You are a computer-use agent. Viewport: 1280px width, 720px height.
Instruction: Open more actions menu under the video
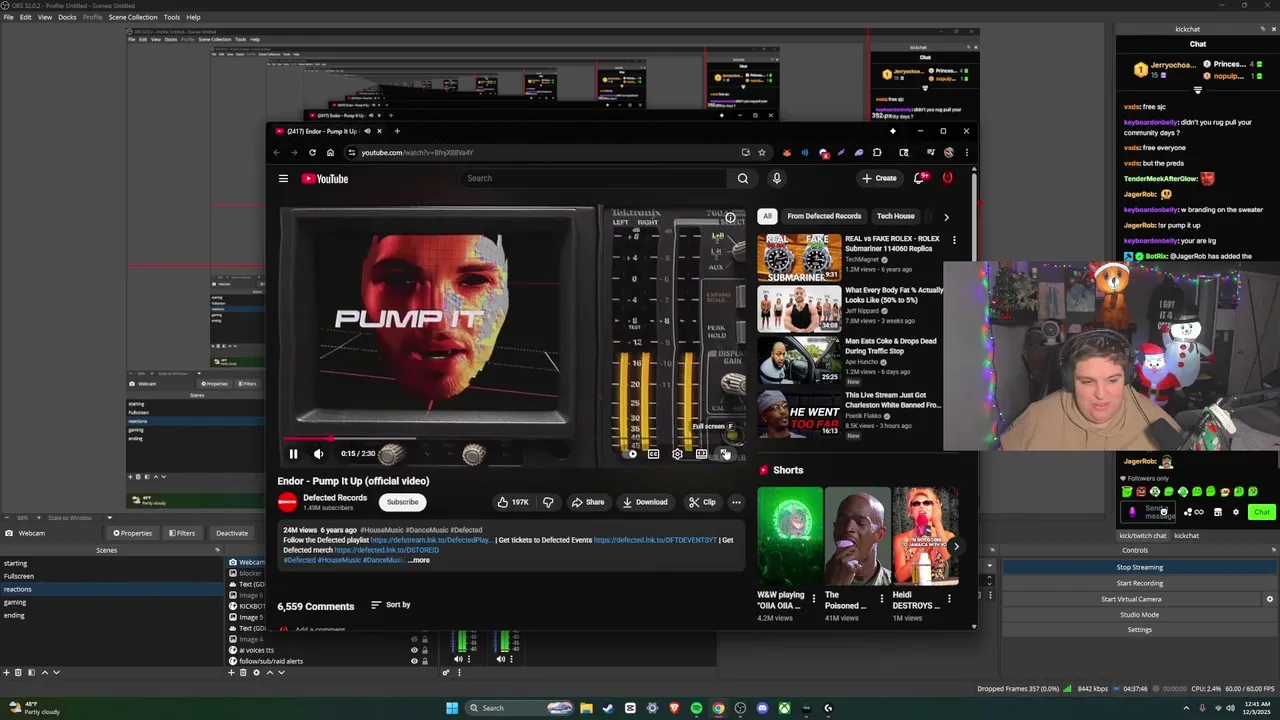(736, 502)
